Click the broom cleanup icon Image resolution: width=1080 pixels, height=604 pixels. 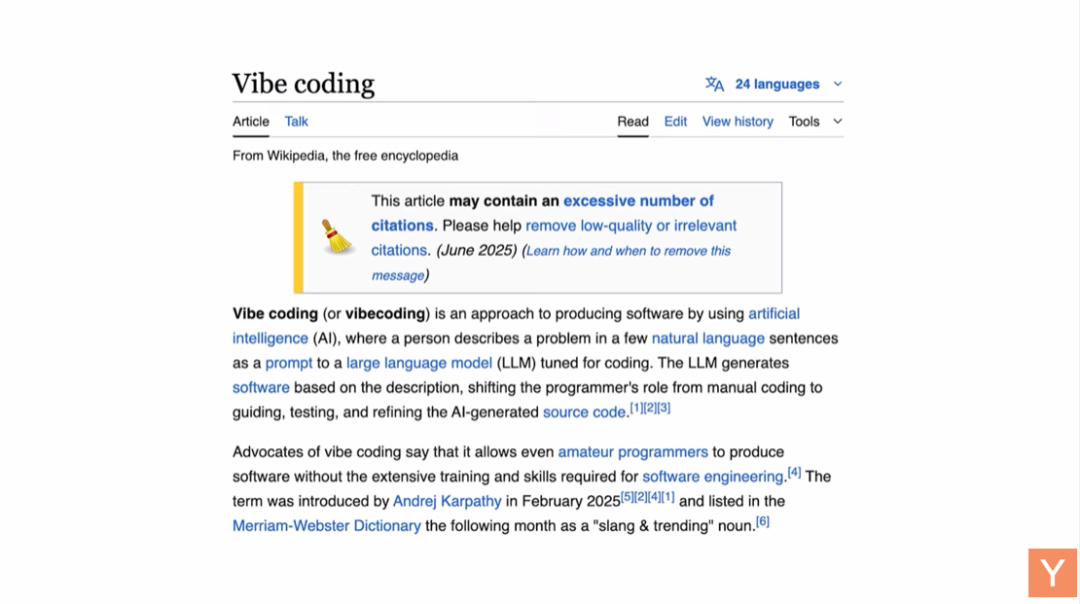point(336,236)
